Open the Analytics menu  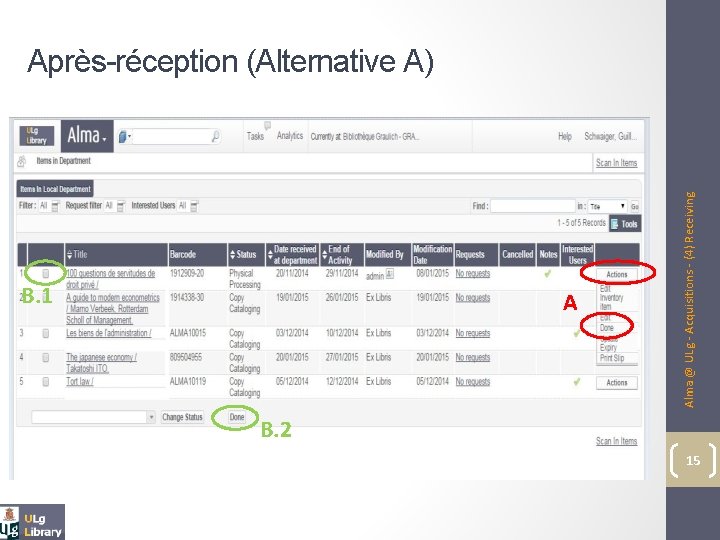[x=290, y=135]
